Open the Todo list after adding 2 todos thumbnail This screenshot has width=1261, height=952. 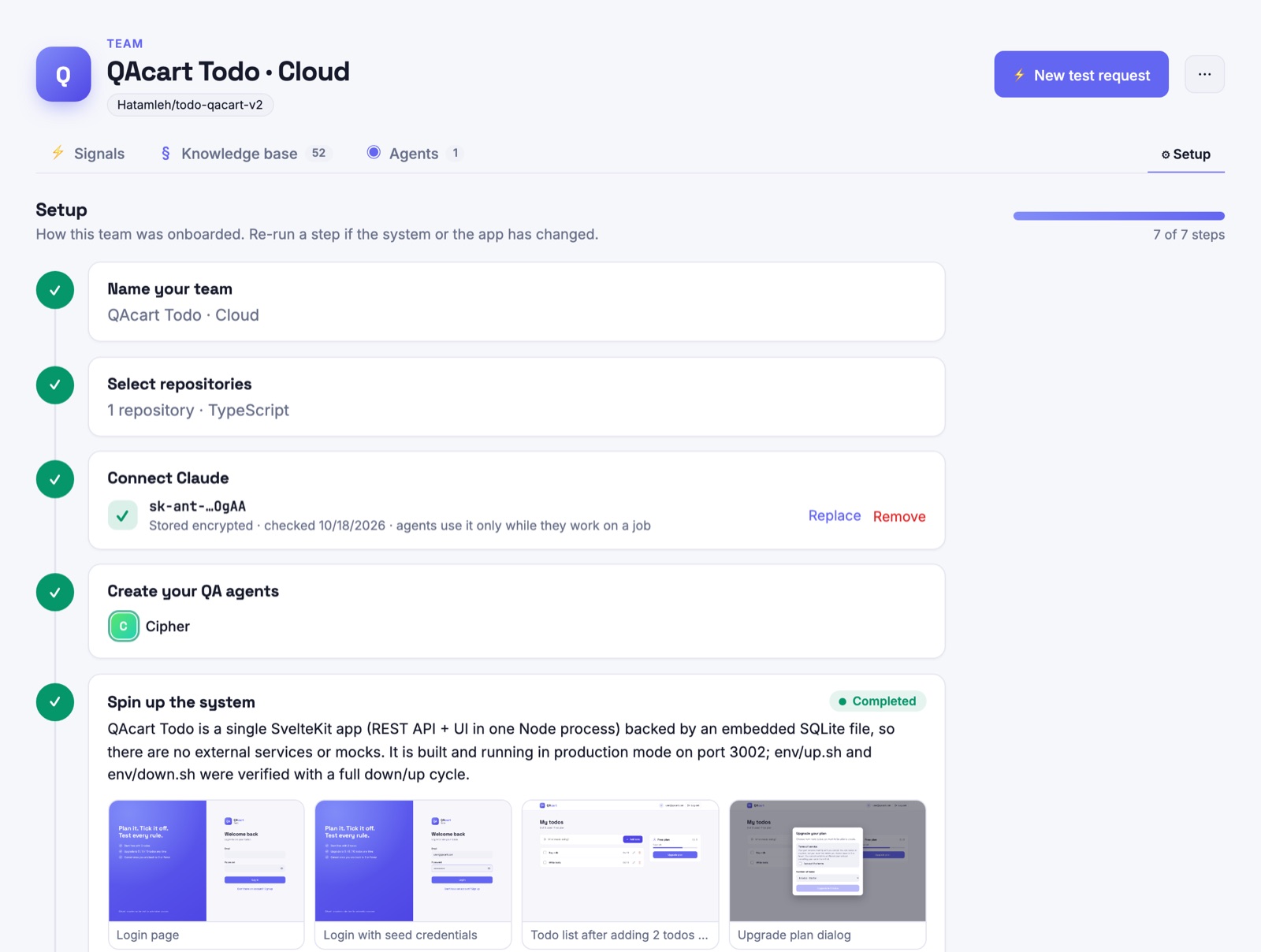coord(620,874)
